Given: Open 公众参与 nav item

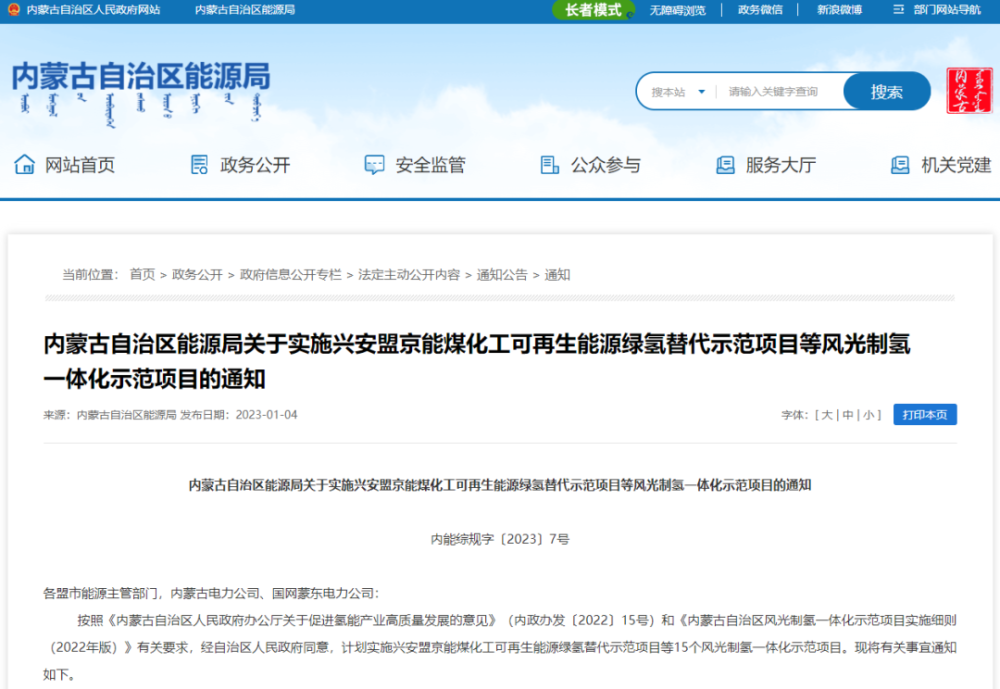Looking at the screenshot, I should coord(606,165).
